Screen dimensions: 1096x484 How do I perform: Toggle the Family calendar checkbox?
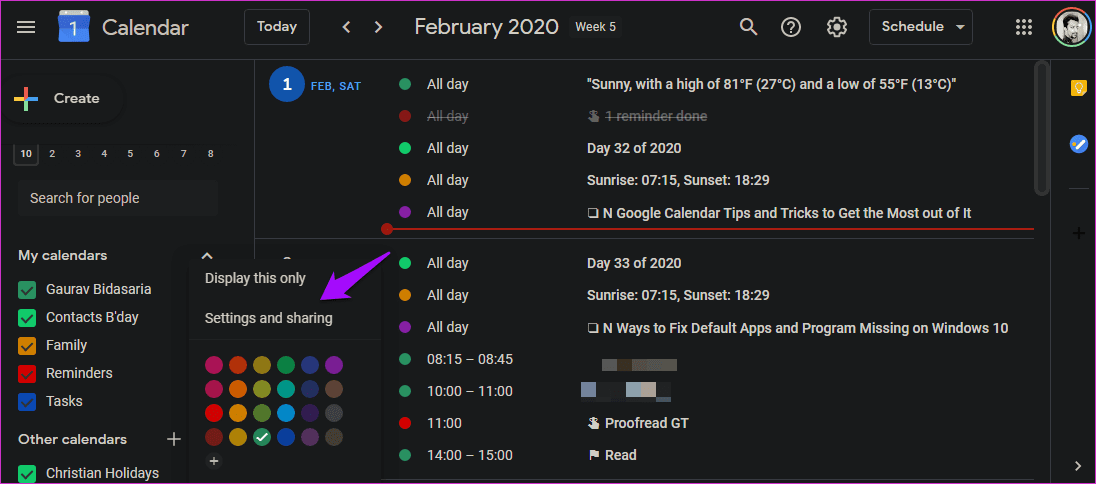click(x=27, y=346)
